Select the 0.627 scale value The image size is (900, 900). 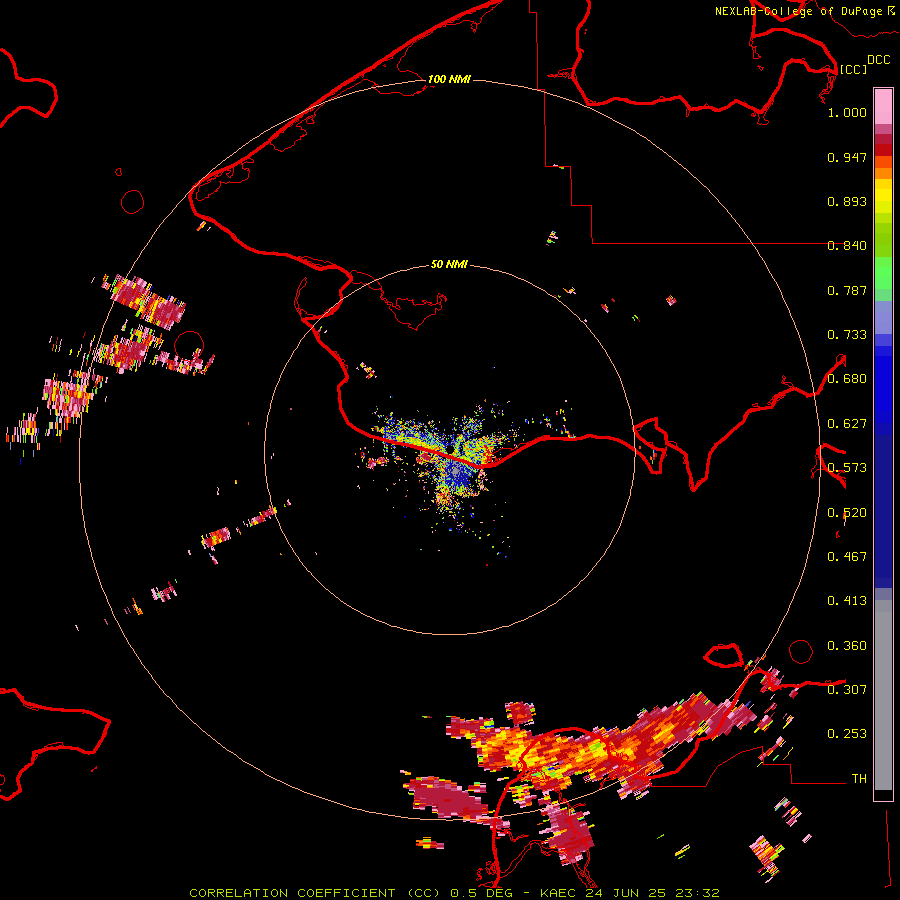coord(847,424)
